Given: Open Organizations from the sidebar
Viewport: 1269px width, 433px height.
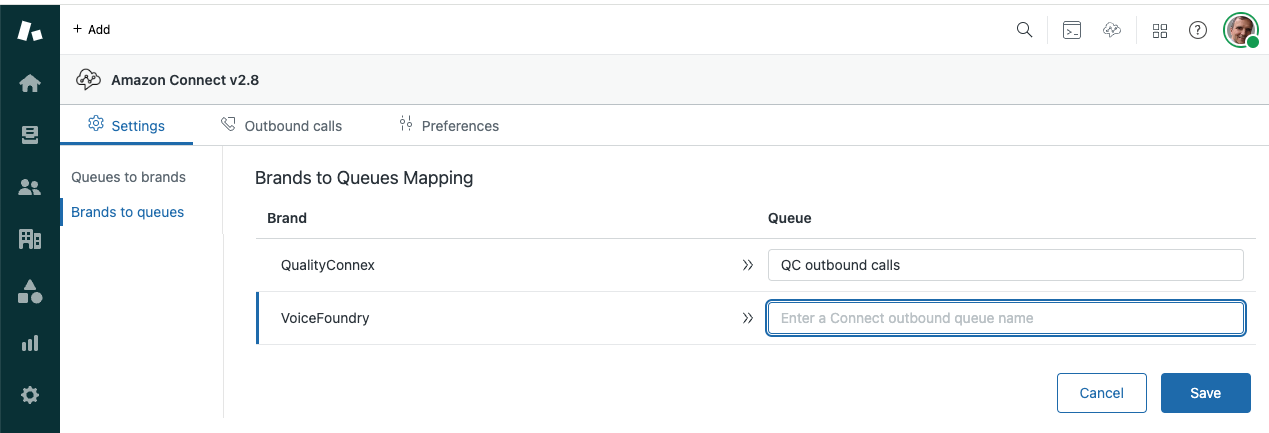Looking at the screenshot, I should [x=30, y=239].
